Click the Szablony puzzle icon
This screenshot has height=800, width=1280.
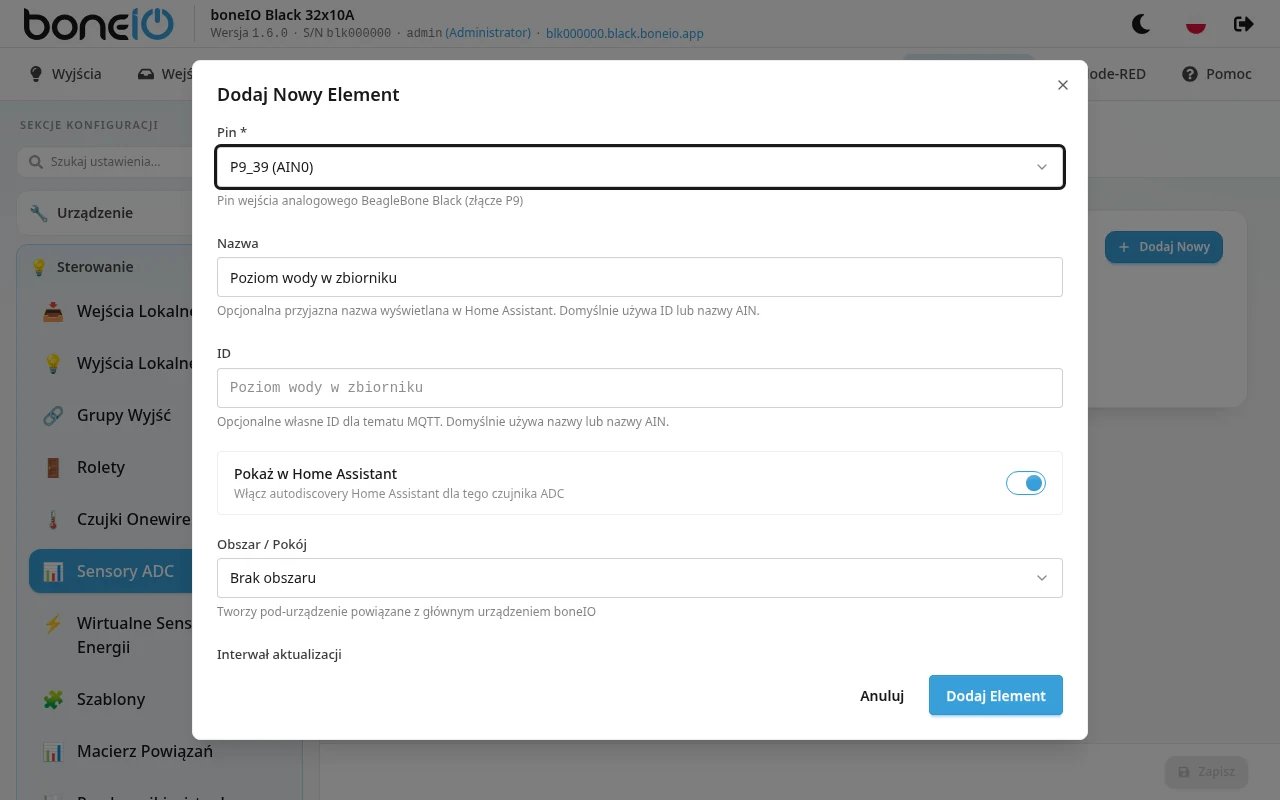point(53,699)
